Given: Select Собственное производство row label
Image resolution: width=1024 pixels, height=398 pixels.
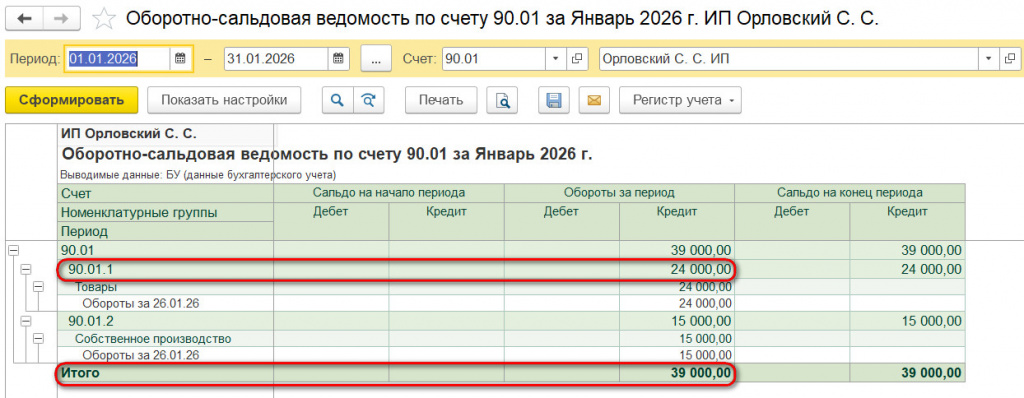Looking at the screenshot, I should [x=153, y=339].
